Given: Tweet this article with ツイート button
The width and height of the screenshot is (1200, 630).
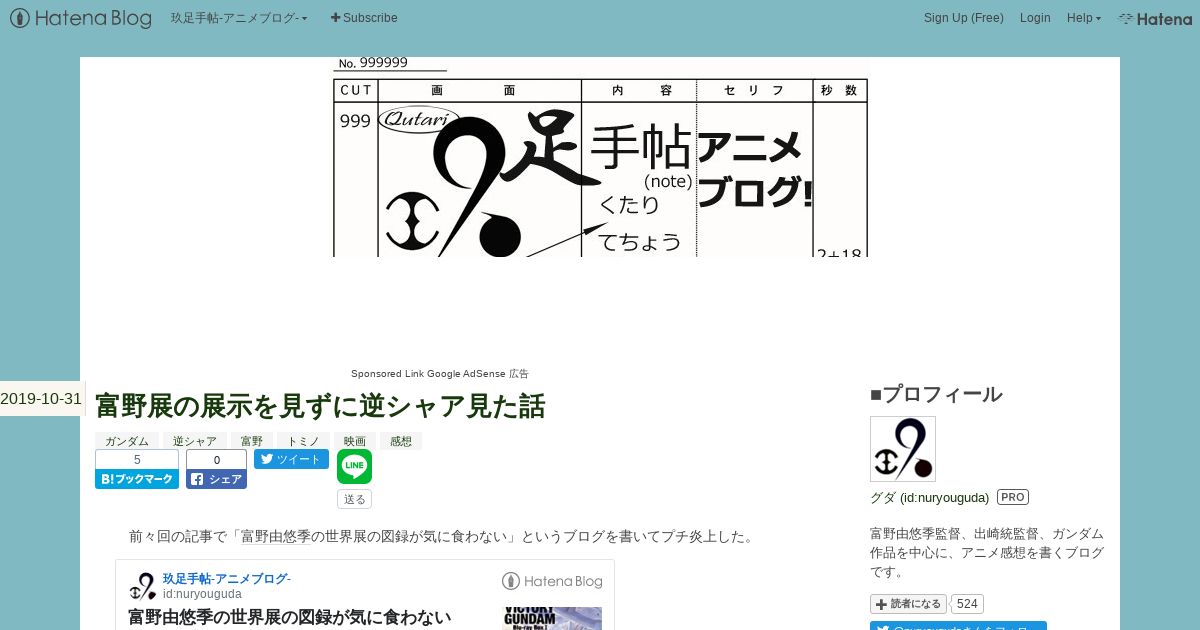Looking at the screenshot, I should (291, 459).
